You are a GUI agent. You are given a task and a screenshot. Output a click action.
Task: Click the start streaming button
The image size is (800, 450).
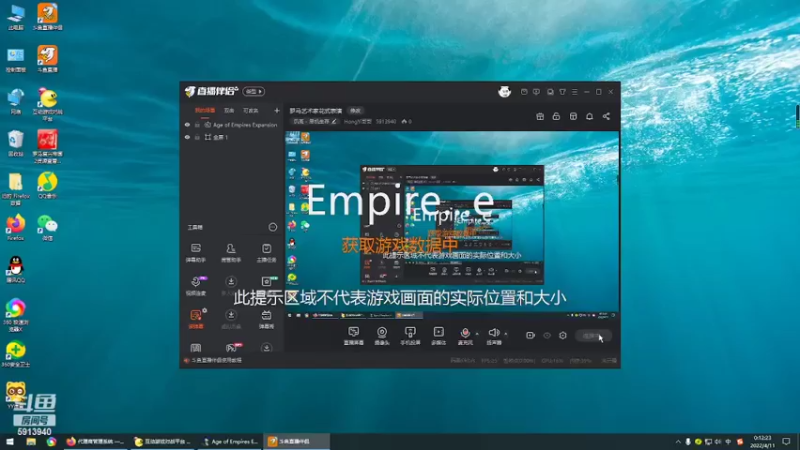[593, 336]
